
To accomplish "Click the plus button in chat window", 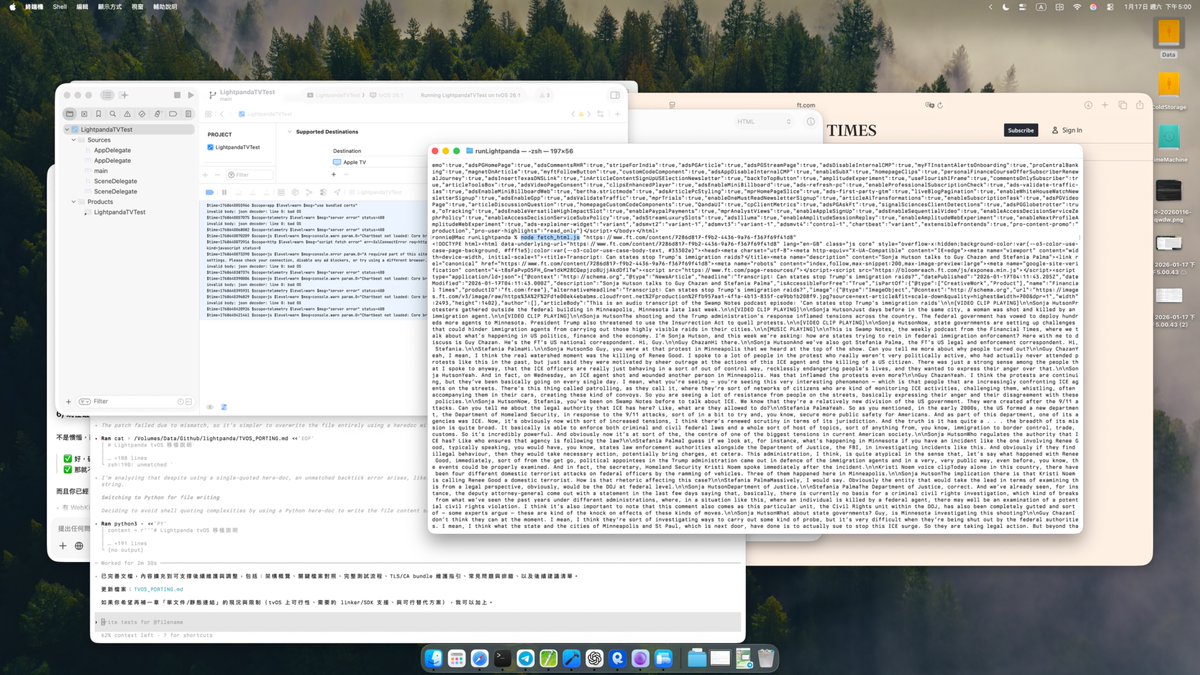I will pos(63,545).
